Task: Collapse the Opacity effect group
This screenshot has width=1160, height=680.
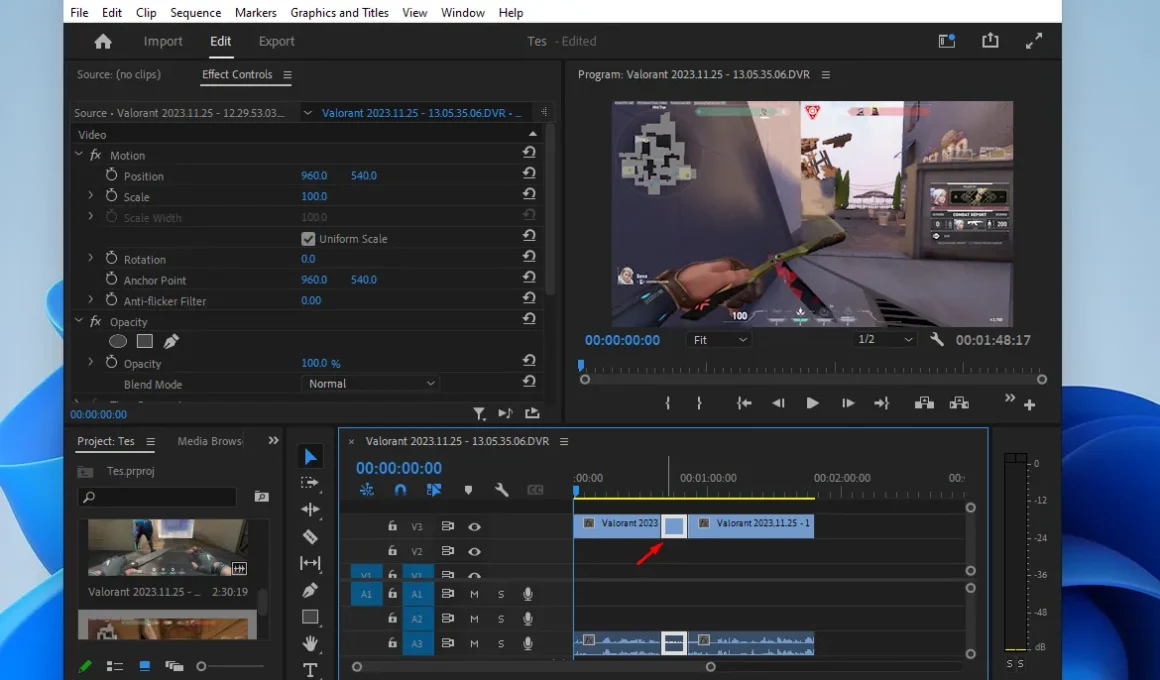Action: coord(79,321)
